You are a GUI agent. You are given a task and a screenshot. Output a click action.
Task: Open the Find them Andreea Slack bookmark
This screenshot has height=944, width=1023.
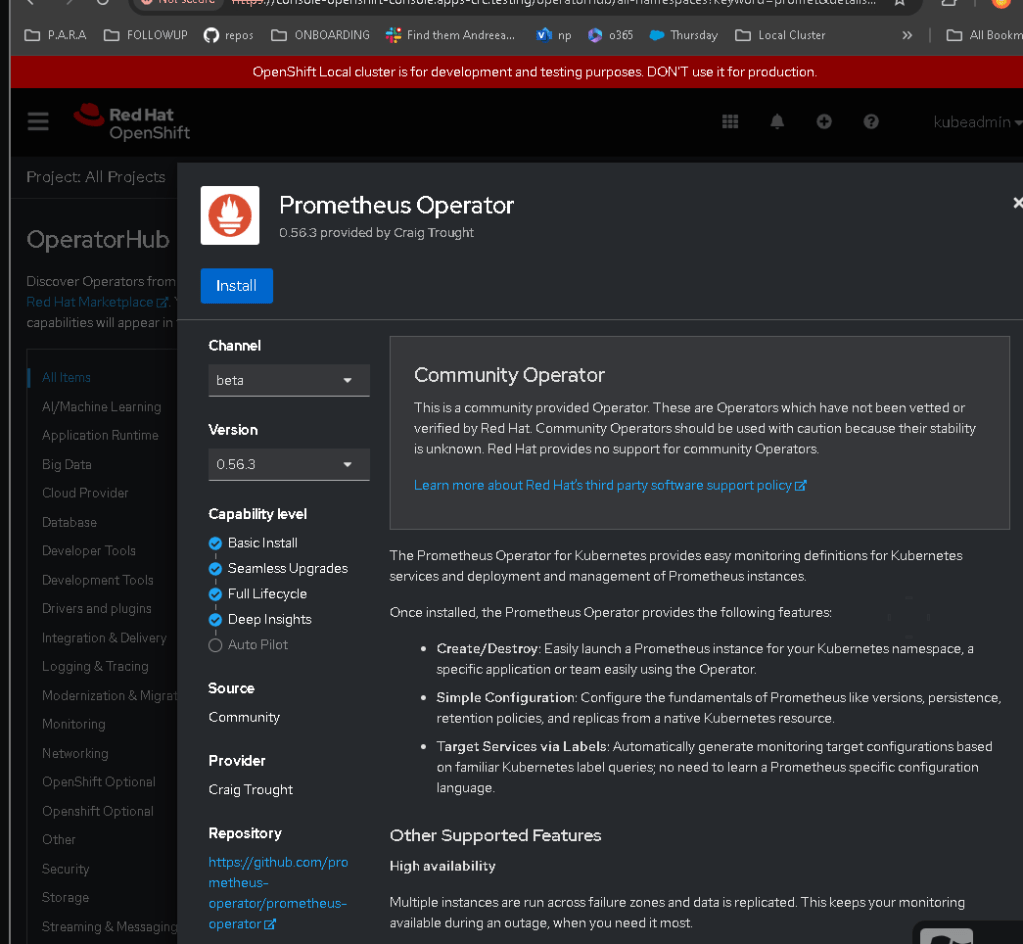[x=450, y=35]
